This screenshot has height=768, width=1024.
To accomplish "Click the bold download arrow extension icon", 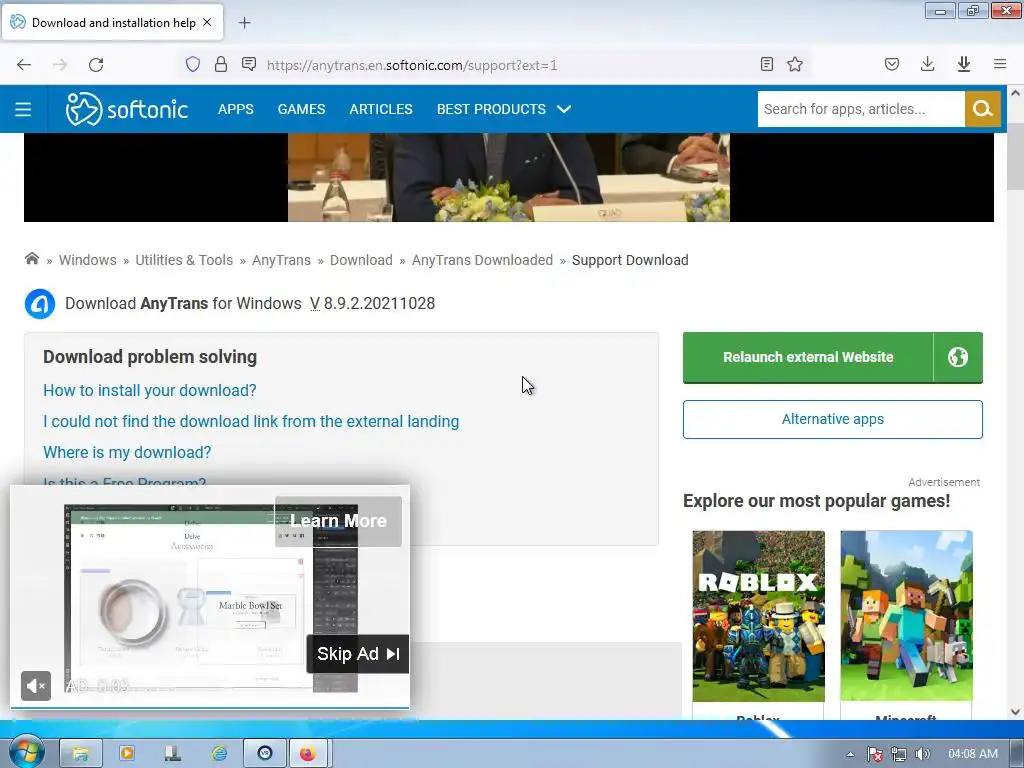I will [963, 64].
